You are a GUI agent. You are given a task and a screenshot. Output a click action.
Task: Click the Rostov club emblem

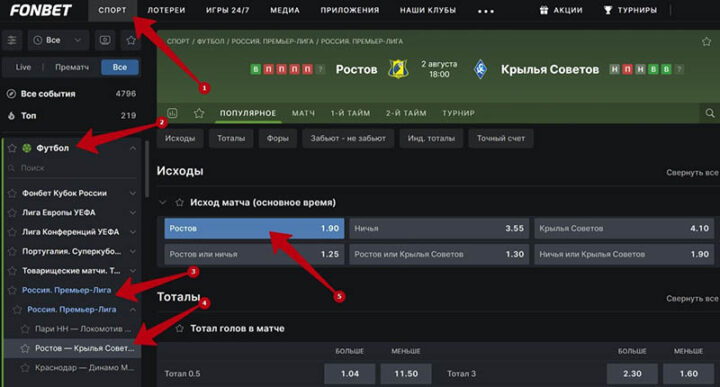coord(398,69)
